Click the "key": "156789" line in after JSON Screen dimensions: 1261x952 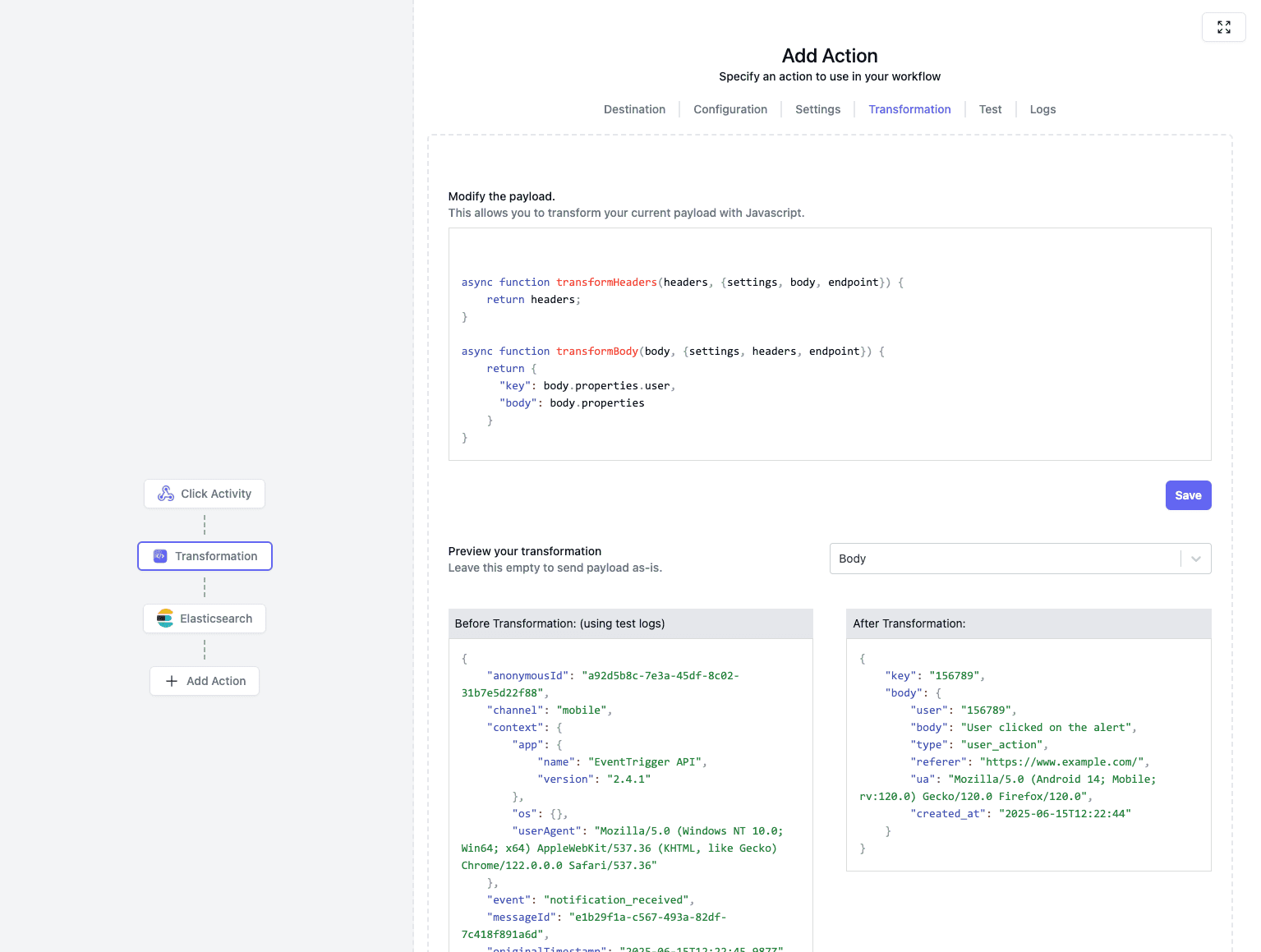[x=935, y=676]
